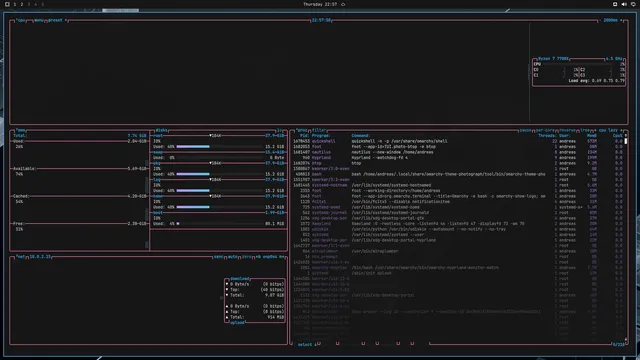This screenshot has height=360, width=640.
Task: Open the launcher icon in top bar
Action: click(x=7, y=4)
